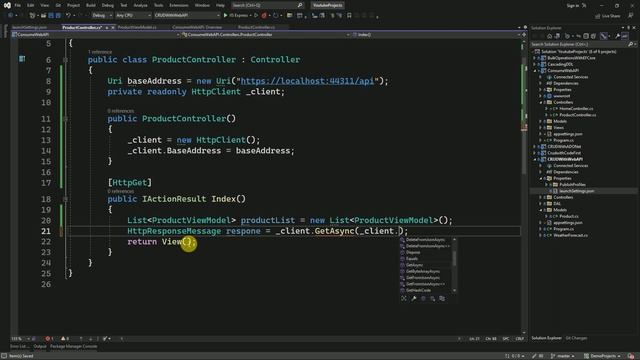Click the pin icon in Solution Explorer title
This screenshot has width=640, height=360.
pyautogui.click(x=629, y=28)
